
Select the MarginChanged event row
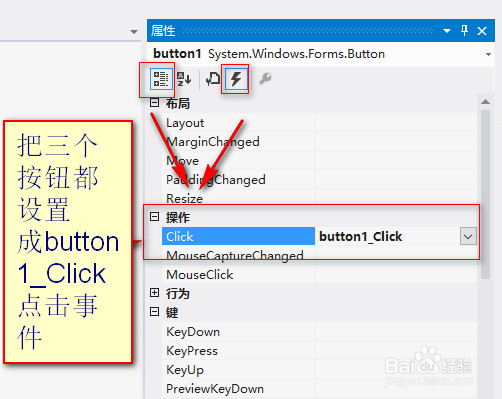[319, 142]
